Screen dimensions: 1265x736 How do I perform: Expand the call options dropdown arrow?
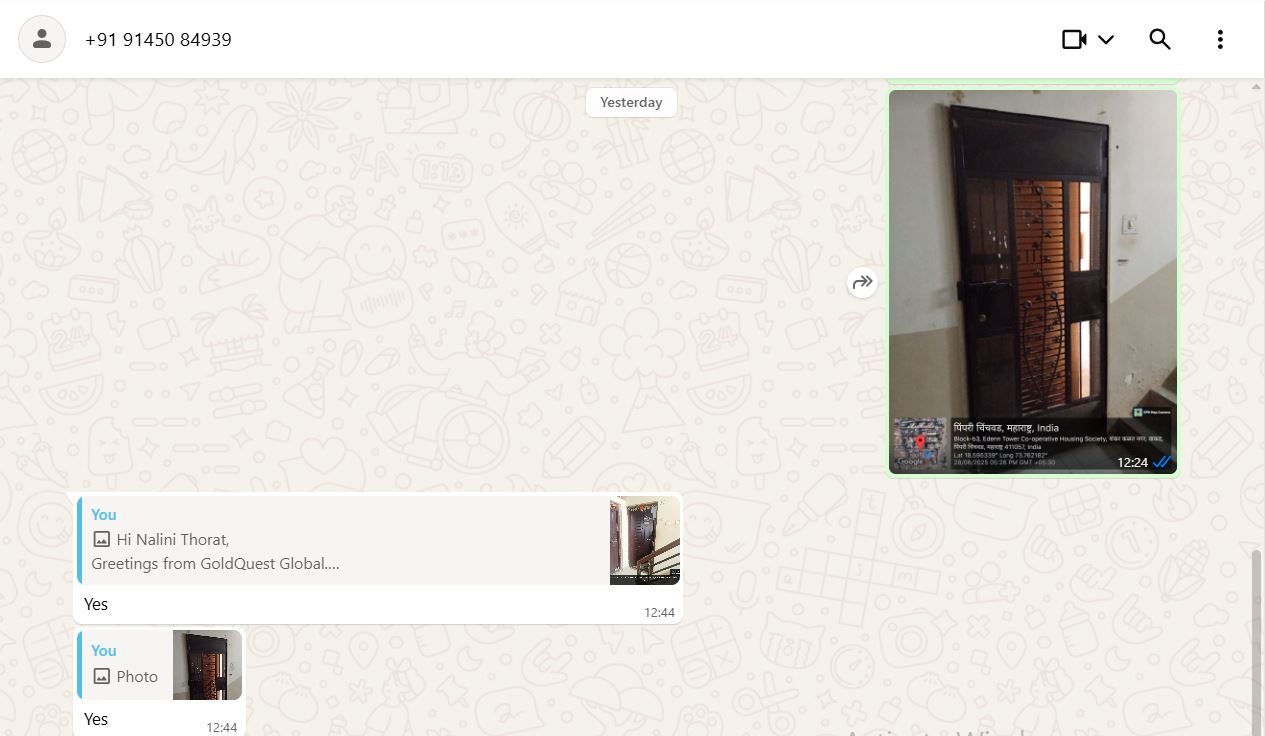point(1106,40)
